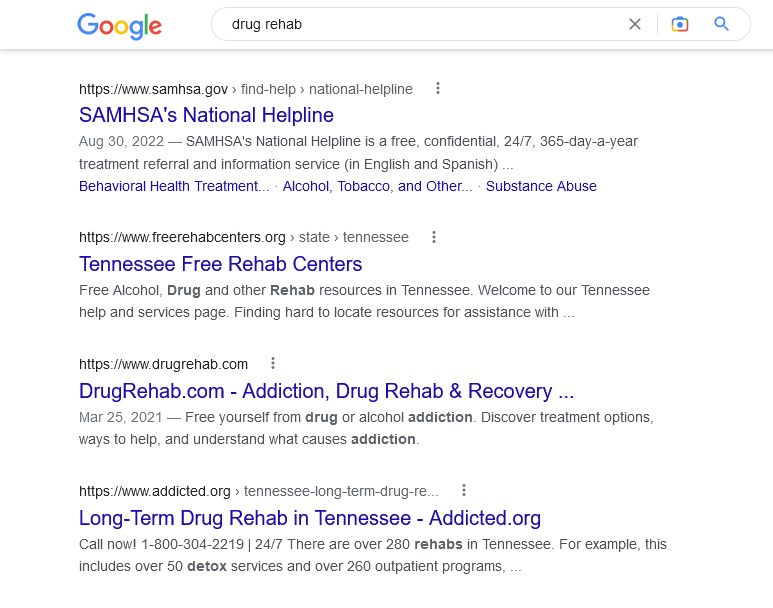Screen dimensions: 773x608
Task: Open three-dot menu beside drugrehab.com URL
Action: (x=273, y=363)
